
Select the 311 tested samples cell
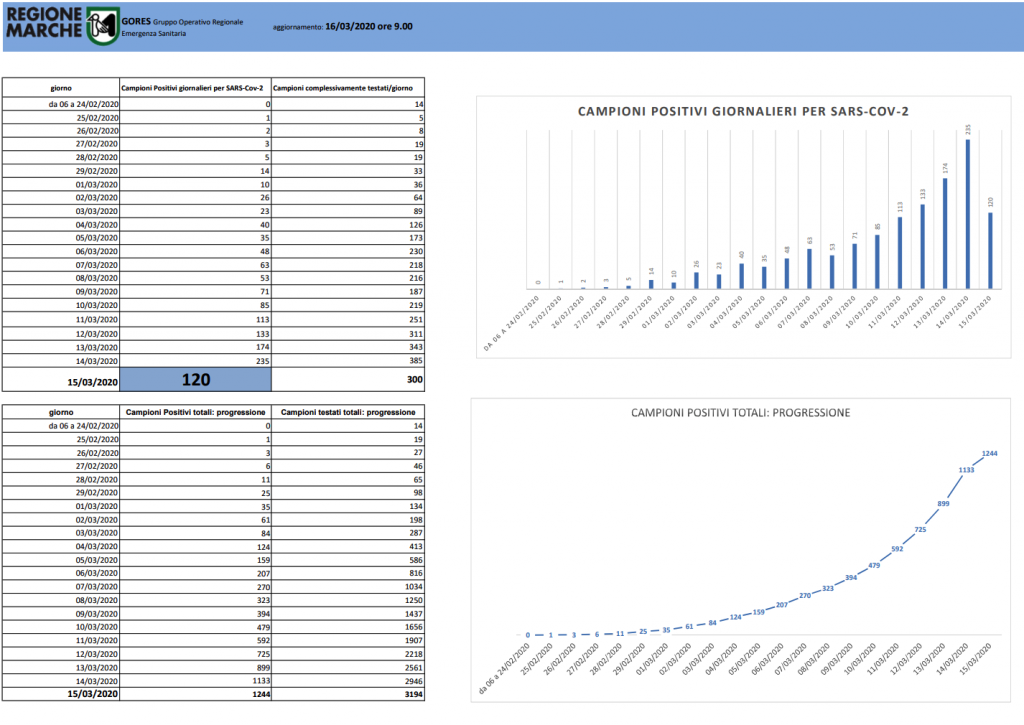pos(348,333)
